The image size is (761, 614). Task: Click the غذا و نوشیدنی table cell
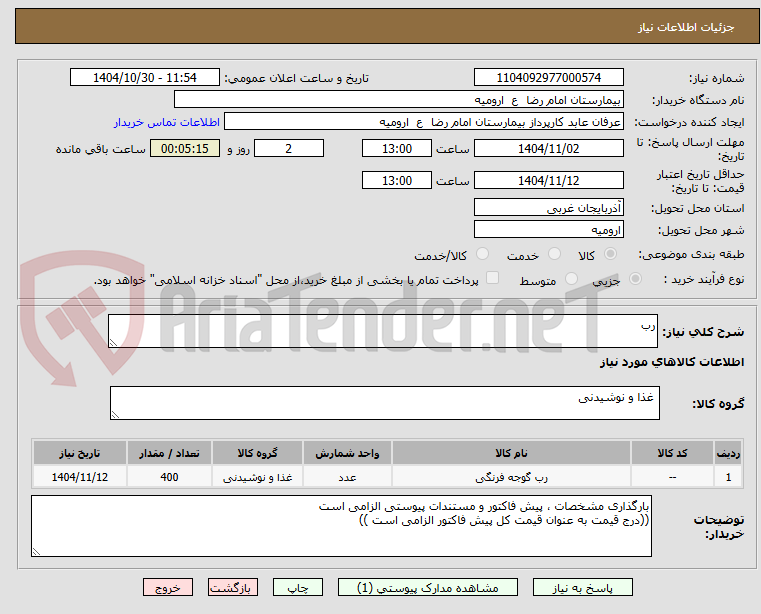[257, 477]
